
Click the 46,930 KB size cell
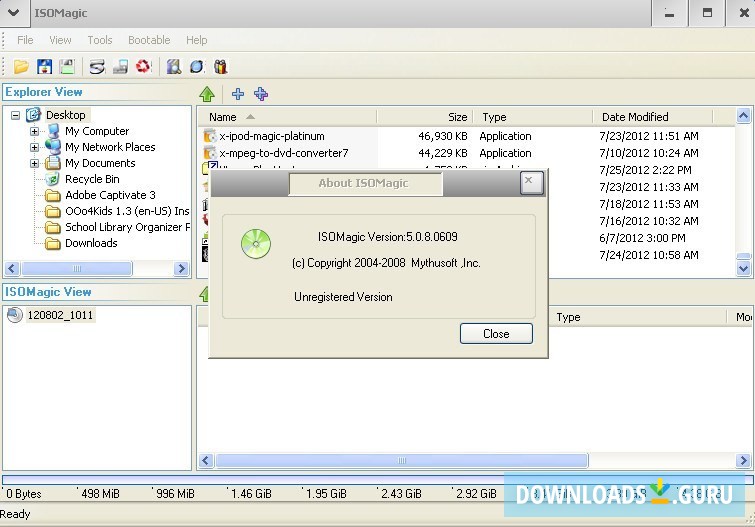point(443,136)
